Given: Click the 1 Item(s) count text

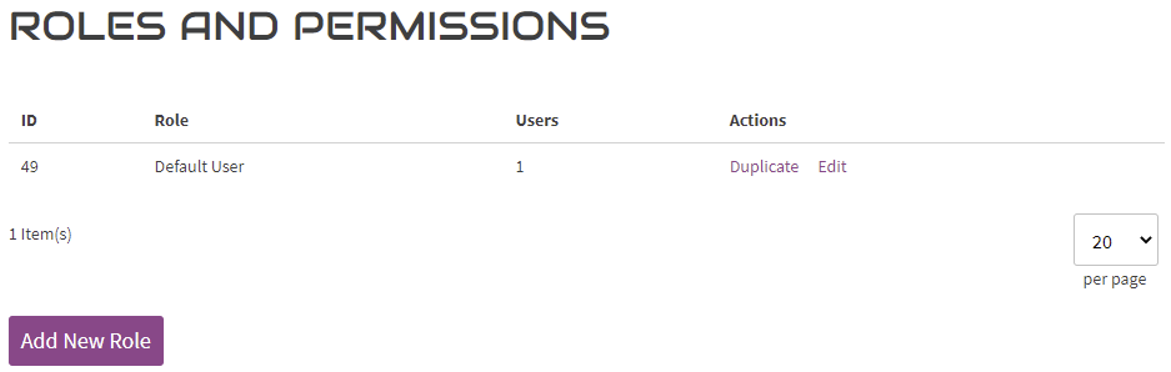Looking at the screenshot, I should pos(40,234).
